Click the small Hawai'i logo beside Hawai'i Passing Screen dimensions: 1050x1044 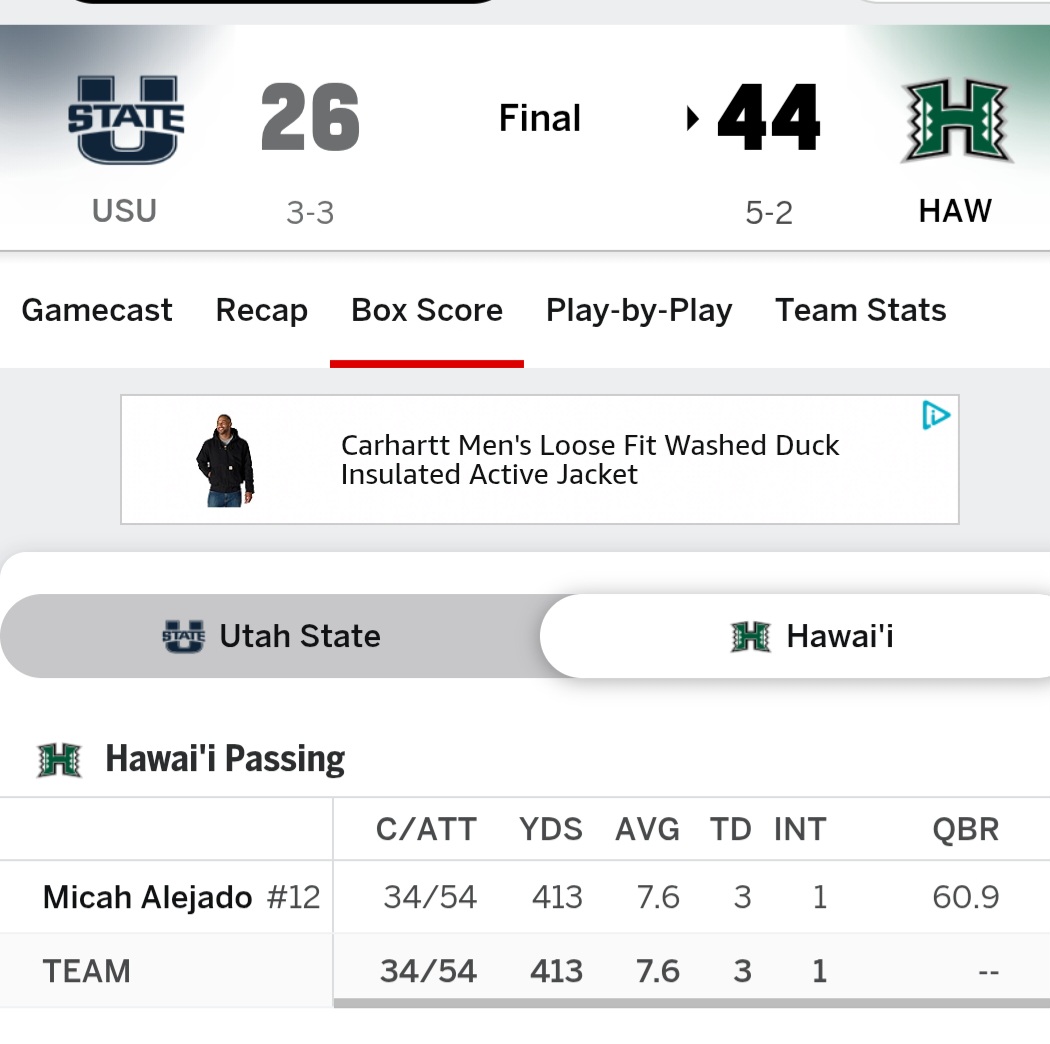pos(60,760)
